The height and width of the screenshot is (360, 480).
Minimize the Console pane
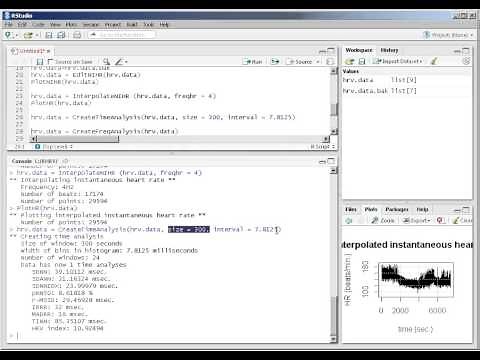(322, 162)
